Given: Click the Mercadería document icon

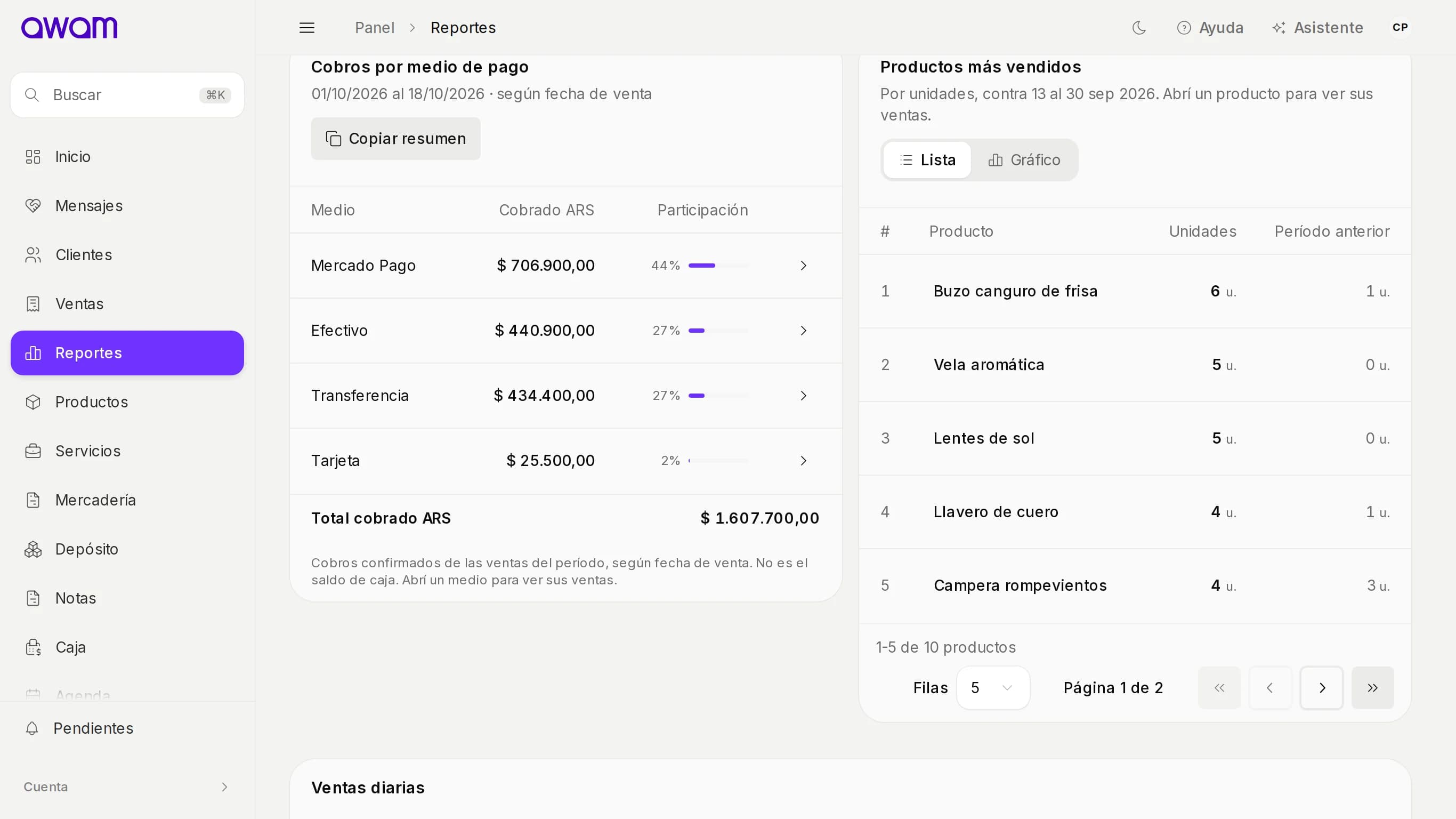Looking at the screenshot, I should tap(33, 500).
